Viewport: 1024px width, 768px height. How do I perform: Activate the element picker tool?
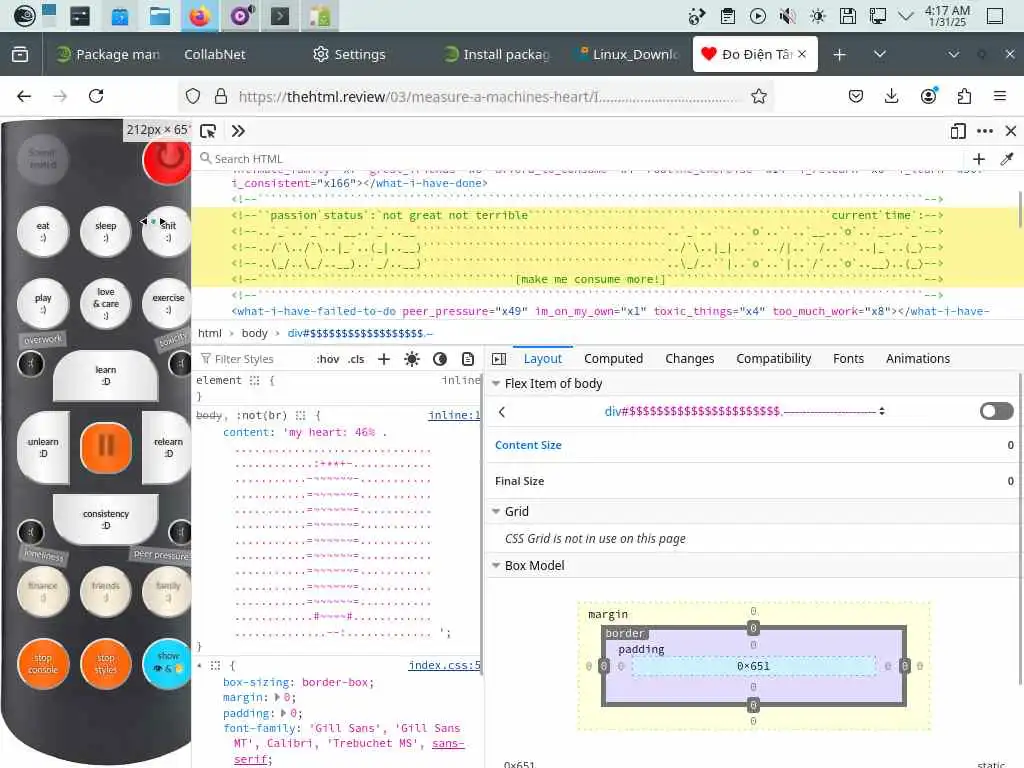208,131
